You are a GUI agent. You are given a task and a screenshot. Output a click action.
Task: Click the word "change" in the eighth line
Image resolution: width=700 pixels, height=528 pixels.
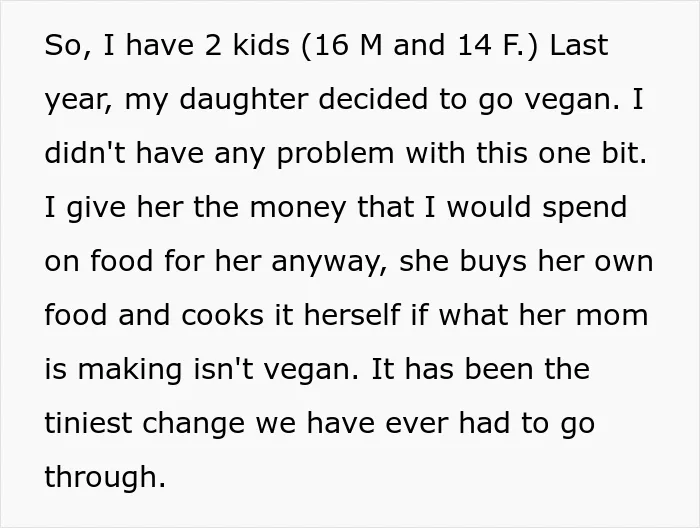pos(193,425)
